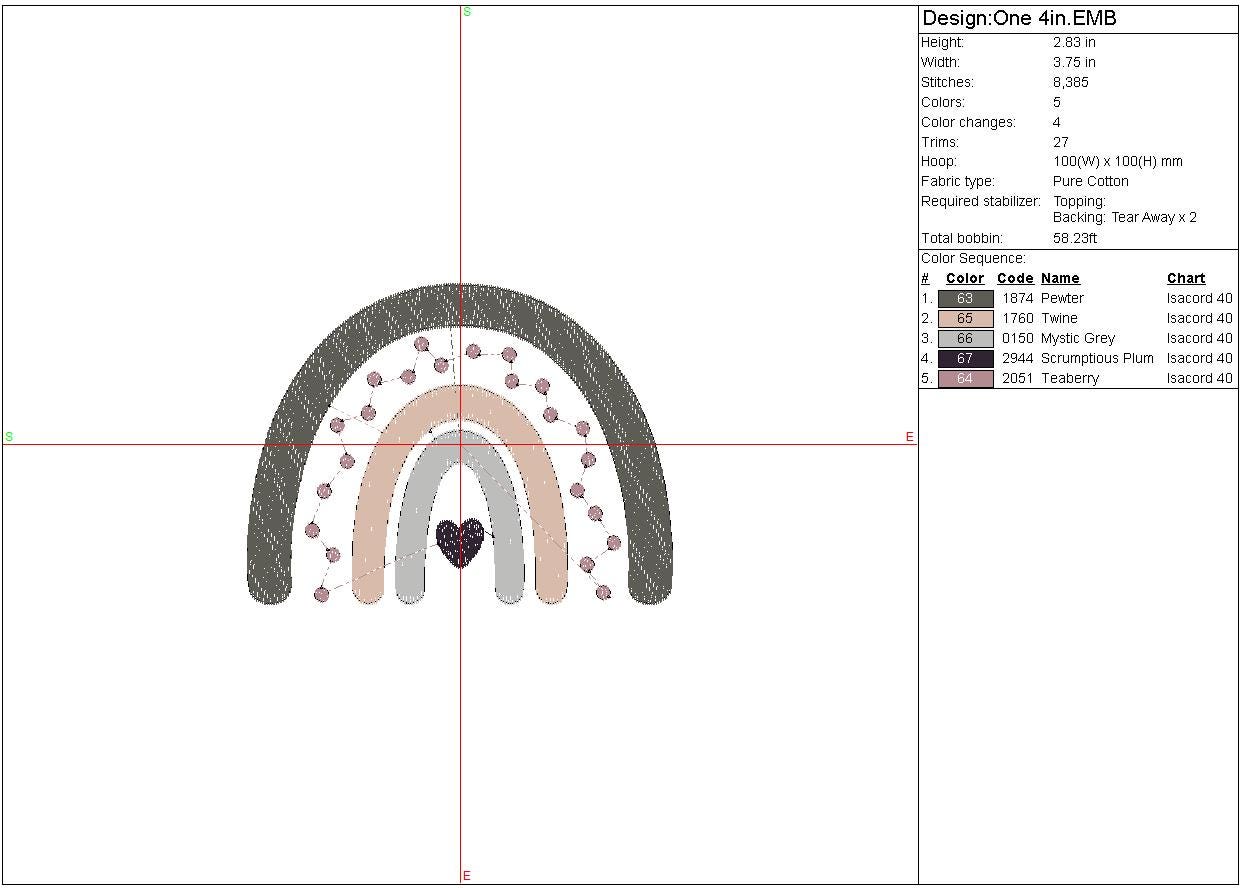
Task: Click the "Chart" column header
Action: pyautogui.click(x=1186, y=278)
